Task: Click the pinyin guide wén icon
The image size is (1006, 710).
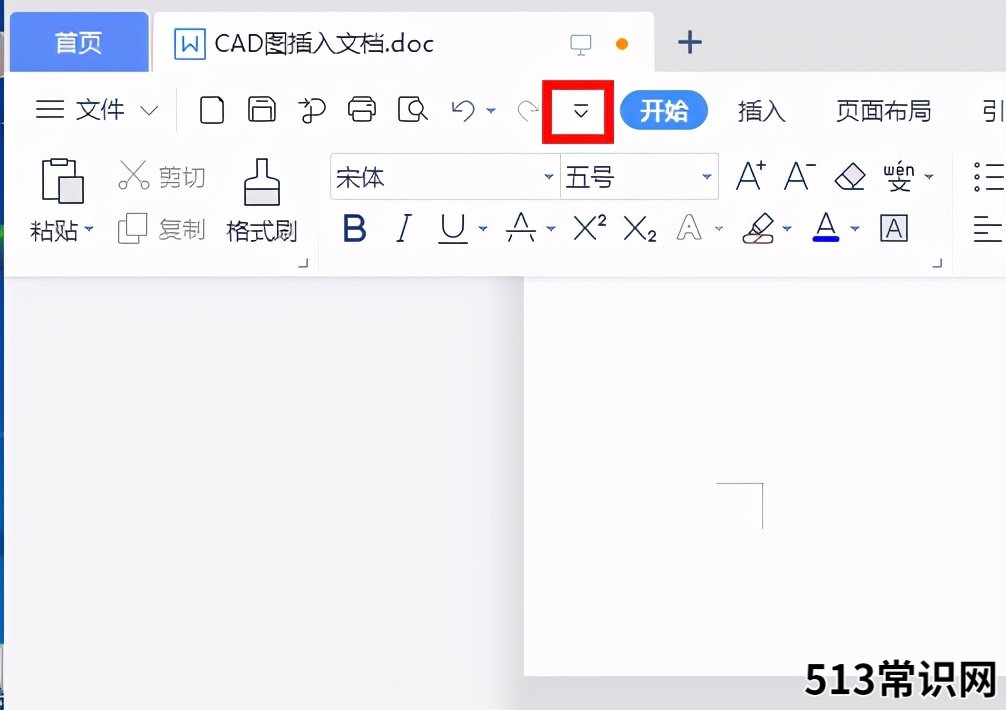Action: coord(899,176)
